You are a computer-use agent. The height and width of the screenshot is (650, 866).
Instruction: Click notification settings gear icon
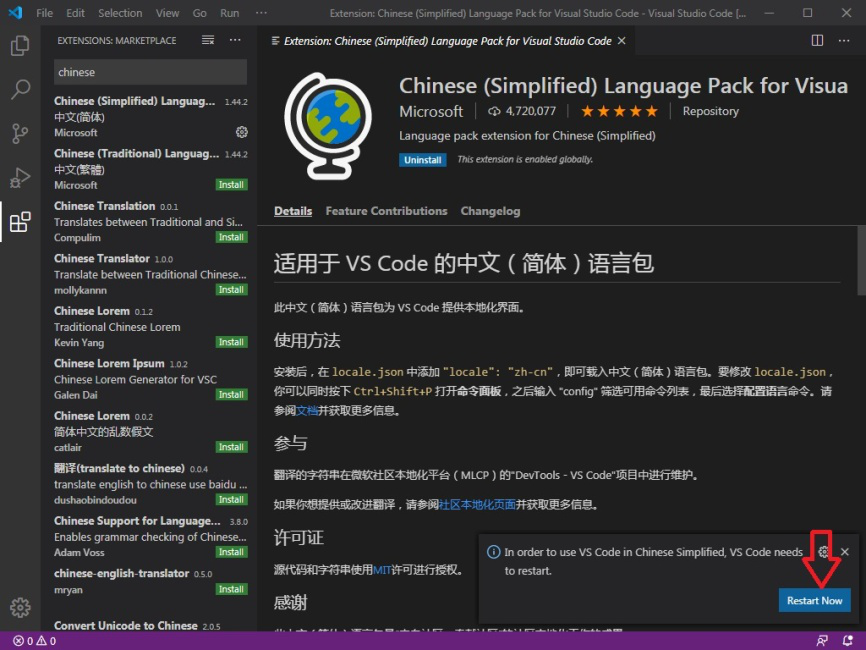pos(823,552)
